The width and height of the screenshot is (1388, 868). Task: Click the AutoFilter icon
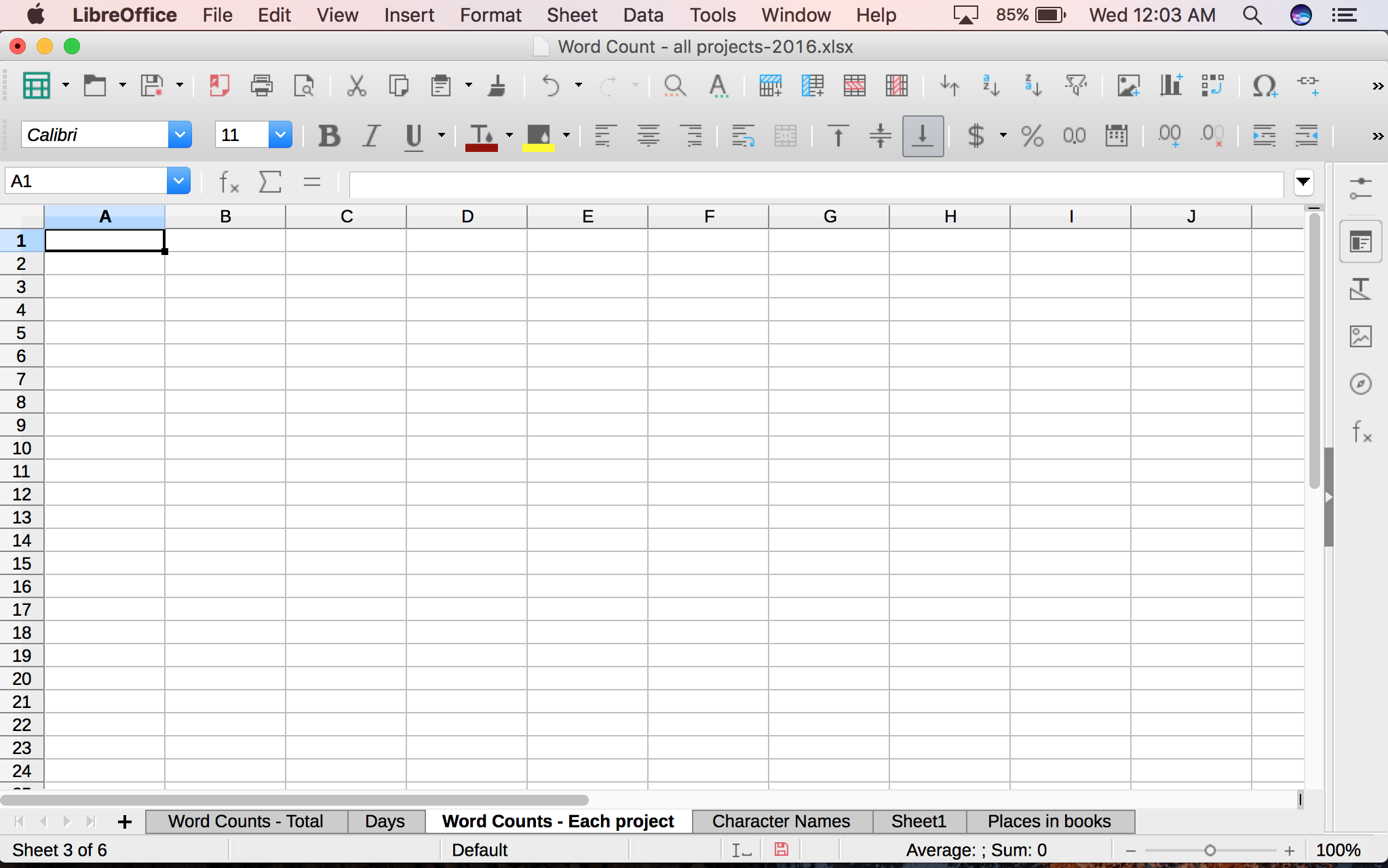click(1075, 85)
